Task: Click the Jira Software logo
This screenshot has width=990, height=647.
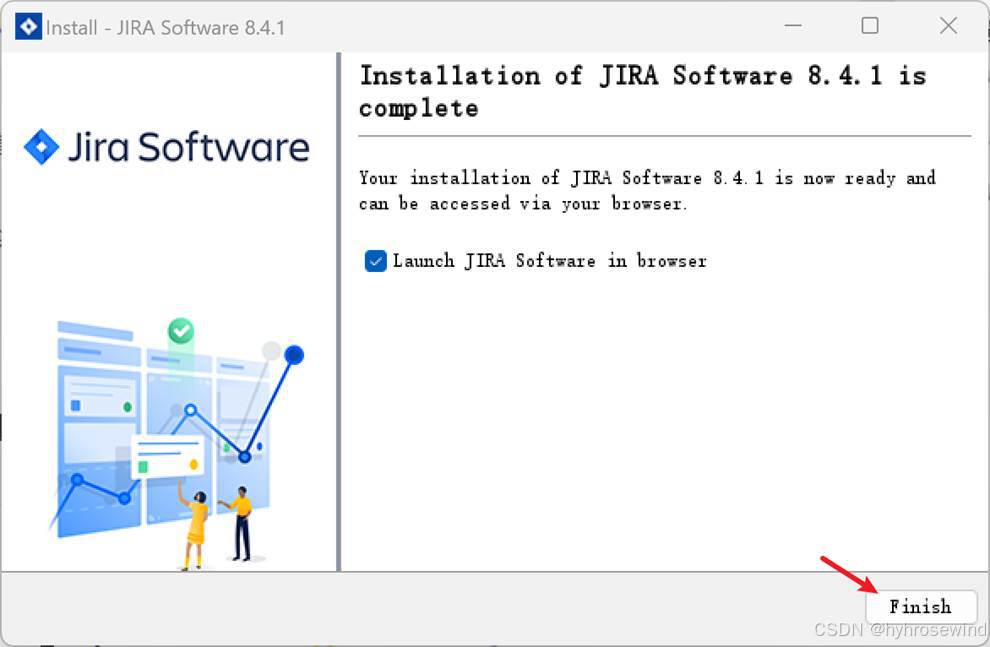Action: click(167, 147)
